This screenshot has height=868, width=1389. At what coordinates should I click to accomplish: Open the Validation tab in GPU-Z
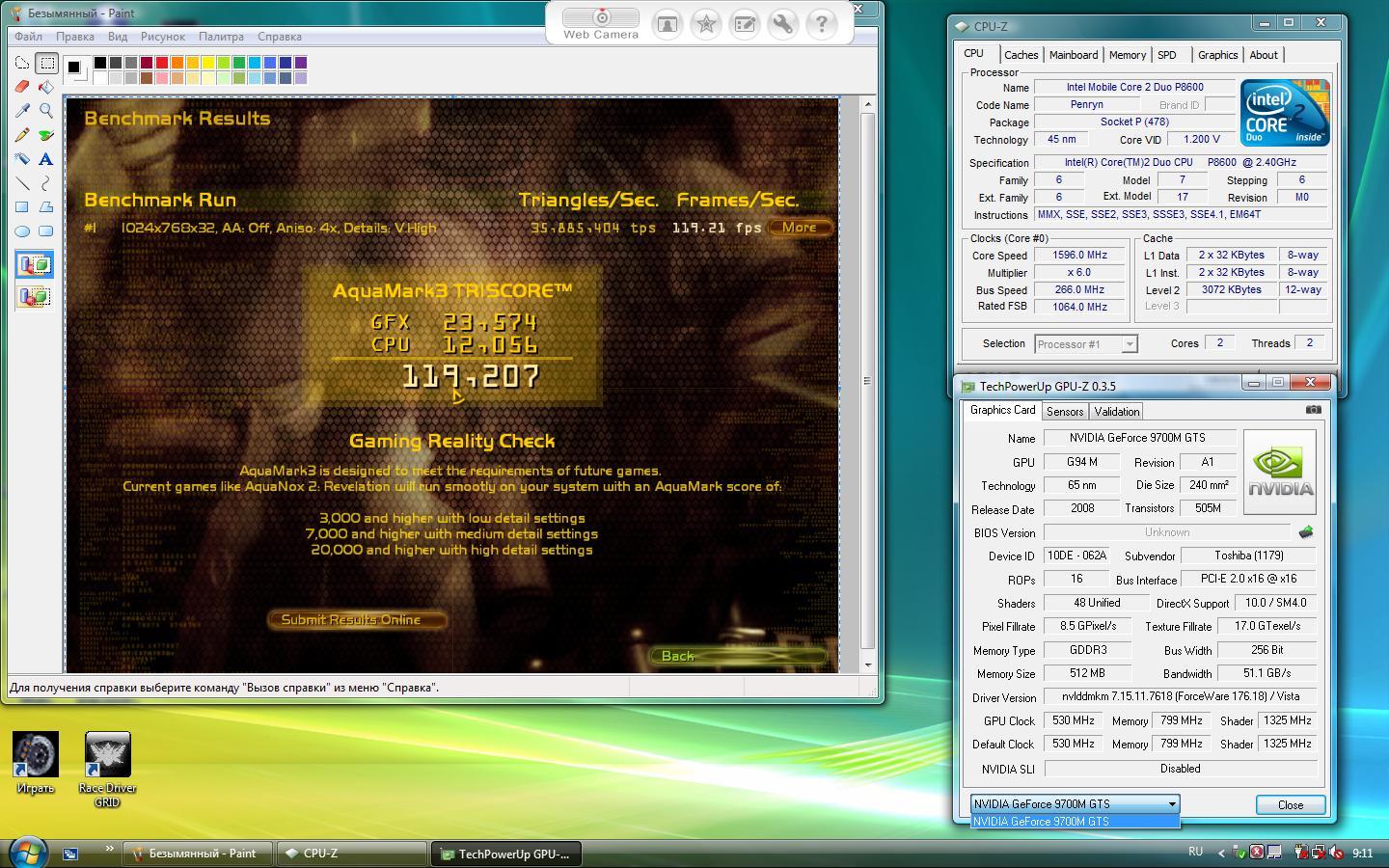[1117, 412]
